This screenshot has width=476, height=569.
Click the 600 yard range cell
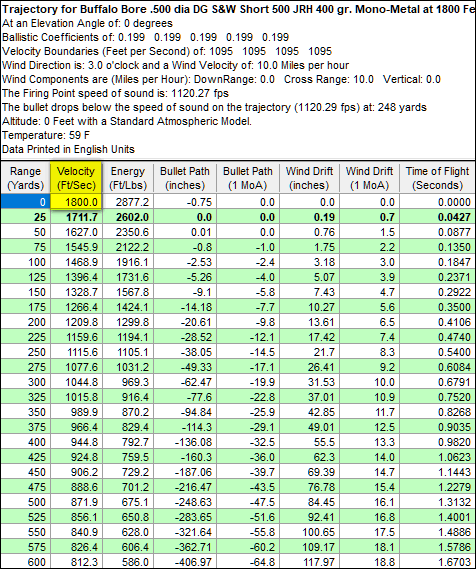tap(25, 562)
